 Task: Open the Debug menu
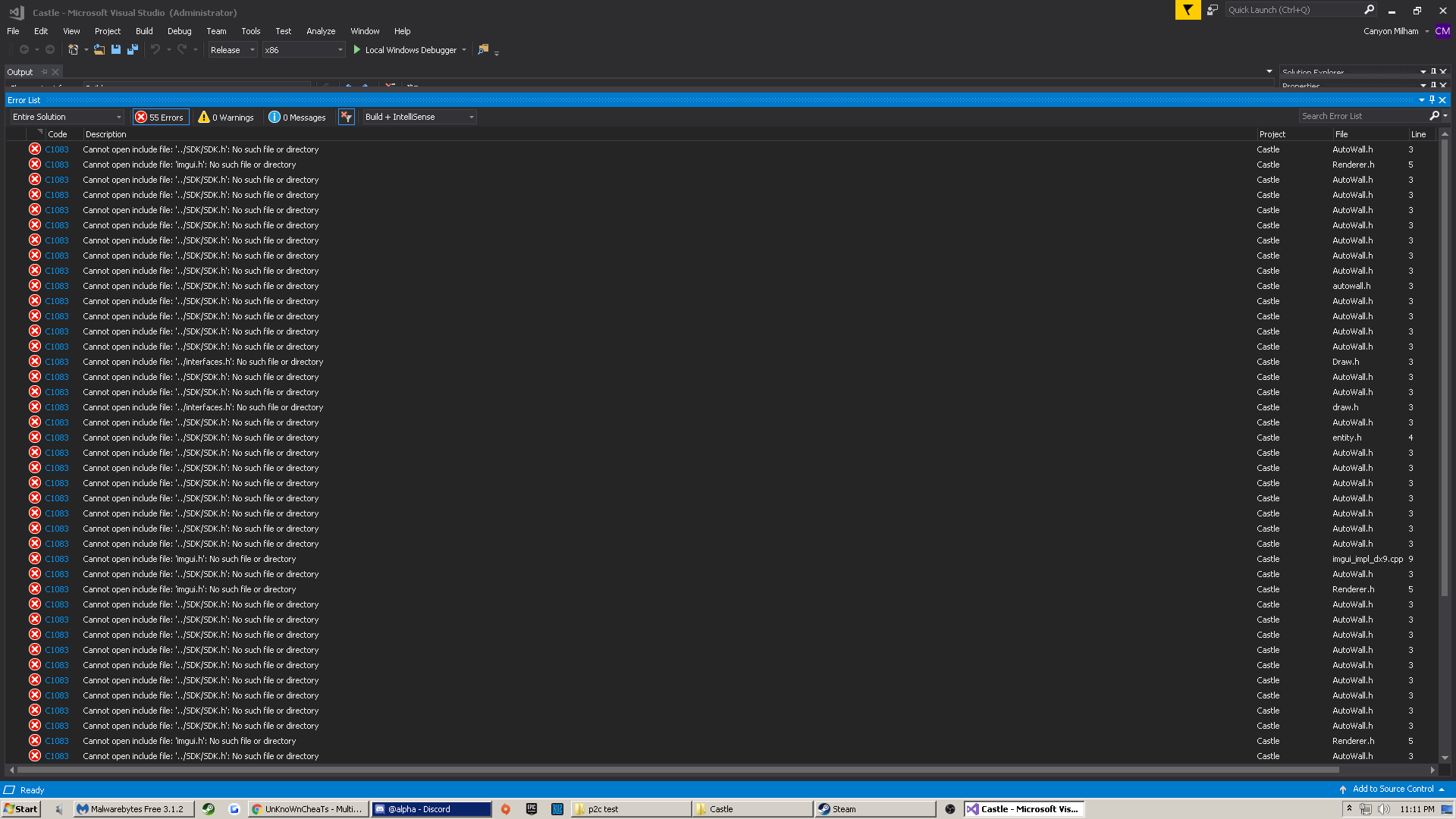point(179,31)
